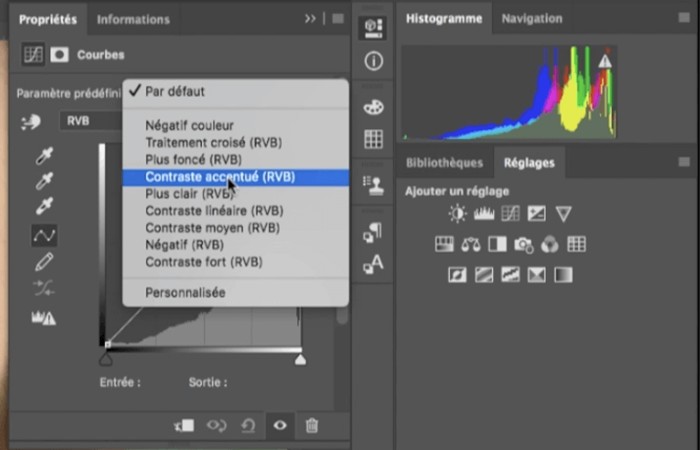Open the paragraph styles panel icon

(x=372, y=233)
